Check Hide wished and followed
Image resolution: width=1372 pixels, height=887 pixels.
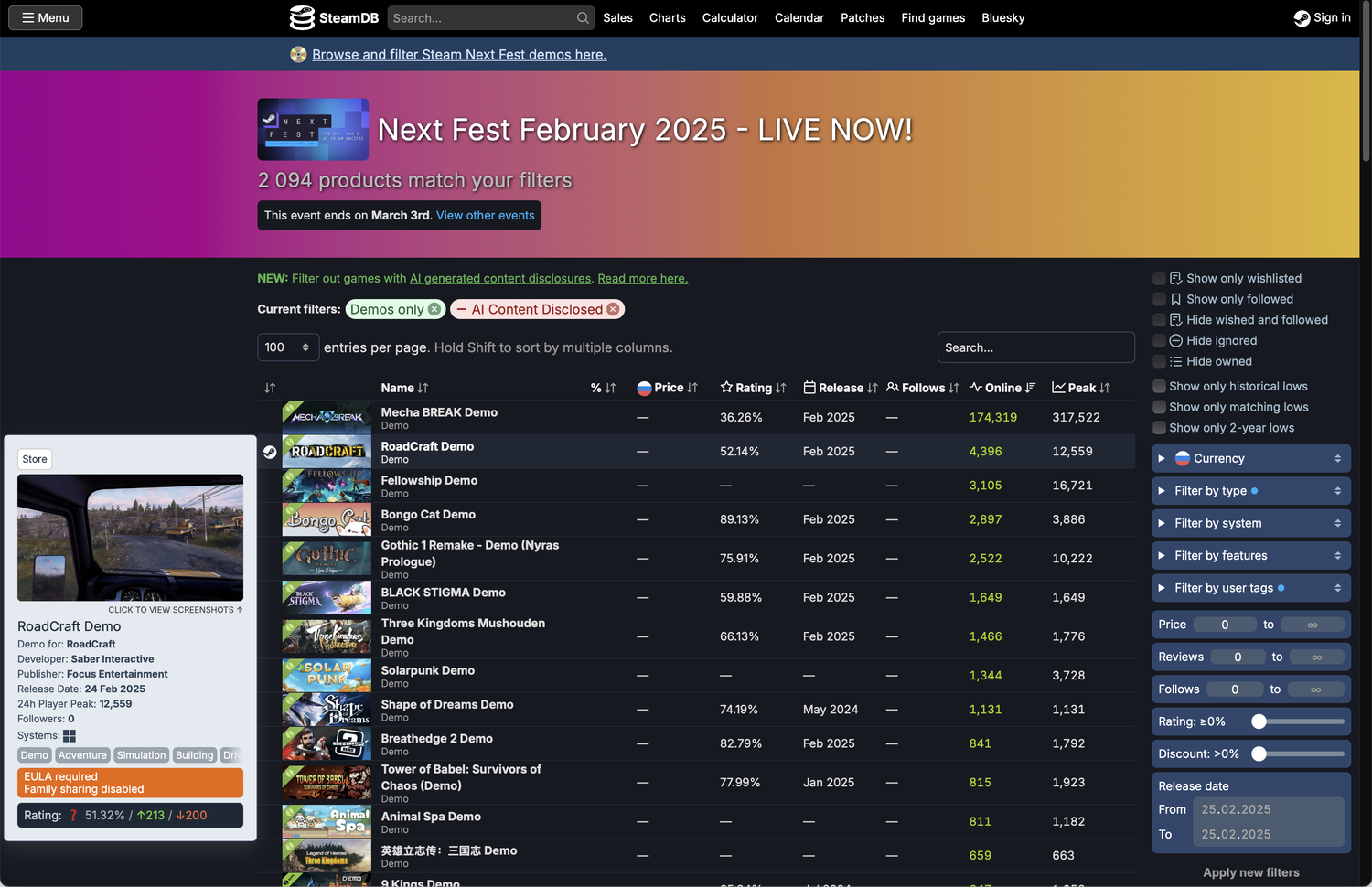pyautogui.click(x=1160, y=320)
